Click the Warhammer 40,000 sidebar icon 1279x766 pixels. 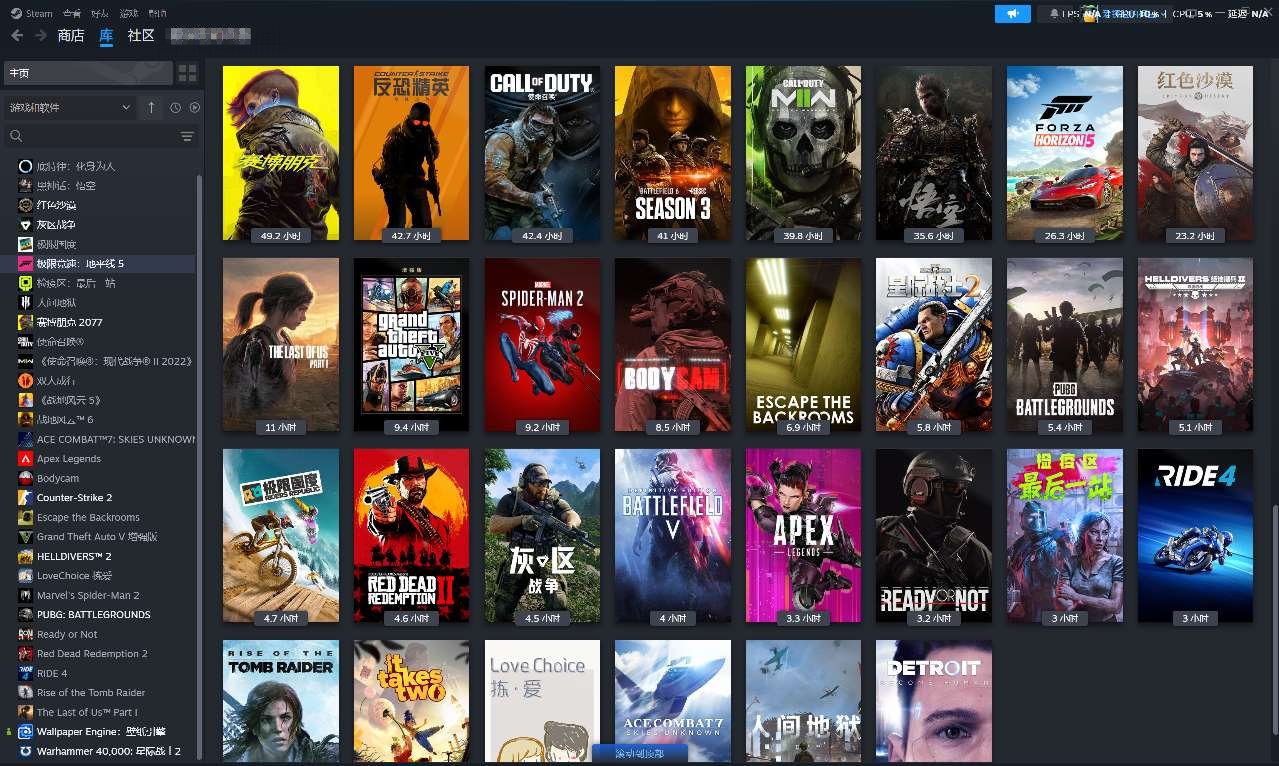pyautogui.click(x=26, y=751)
